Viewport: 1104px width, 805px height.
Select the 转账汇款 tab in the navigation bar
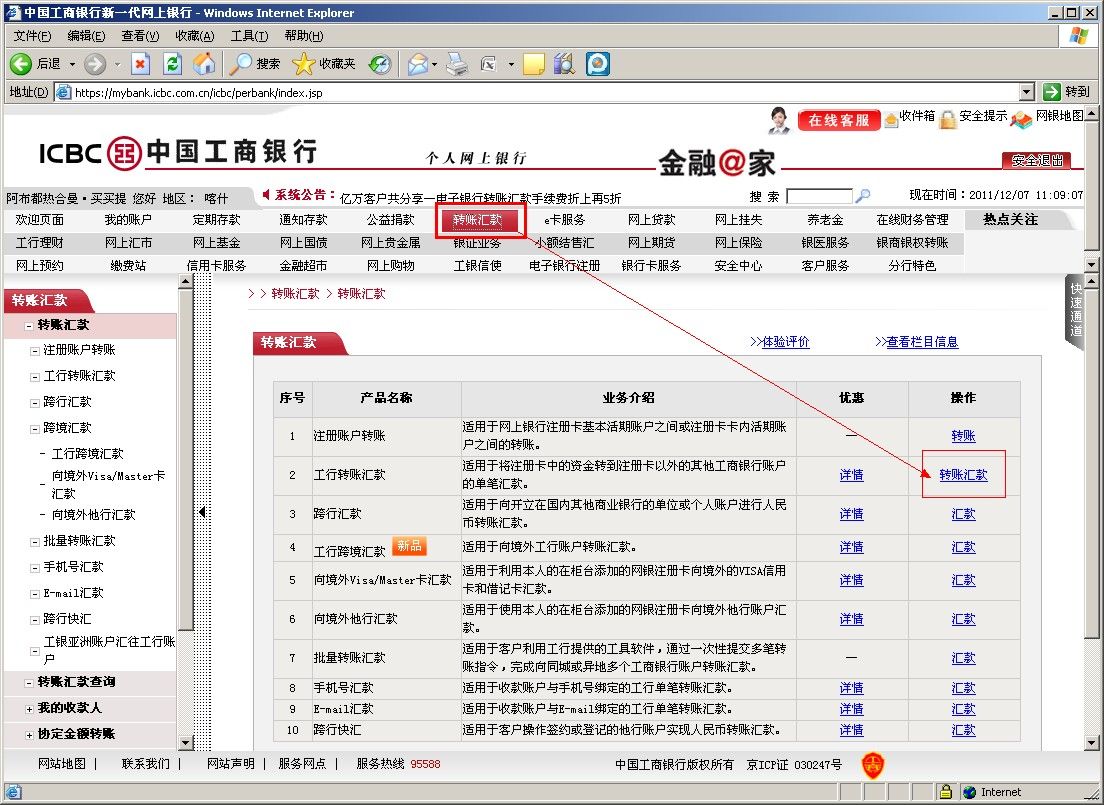[x=478, y=220]
